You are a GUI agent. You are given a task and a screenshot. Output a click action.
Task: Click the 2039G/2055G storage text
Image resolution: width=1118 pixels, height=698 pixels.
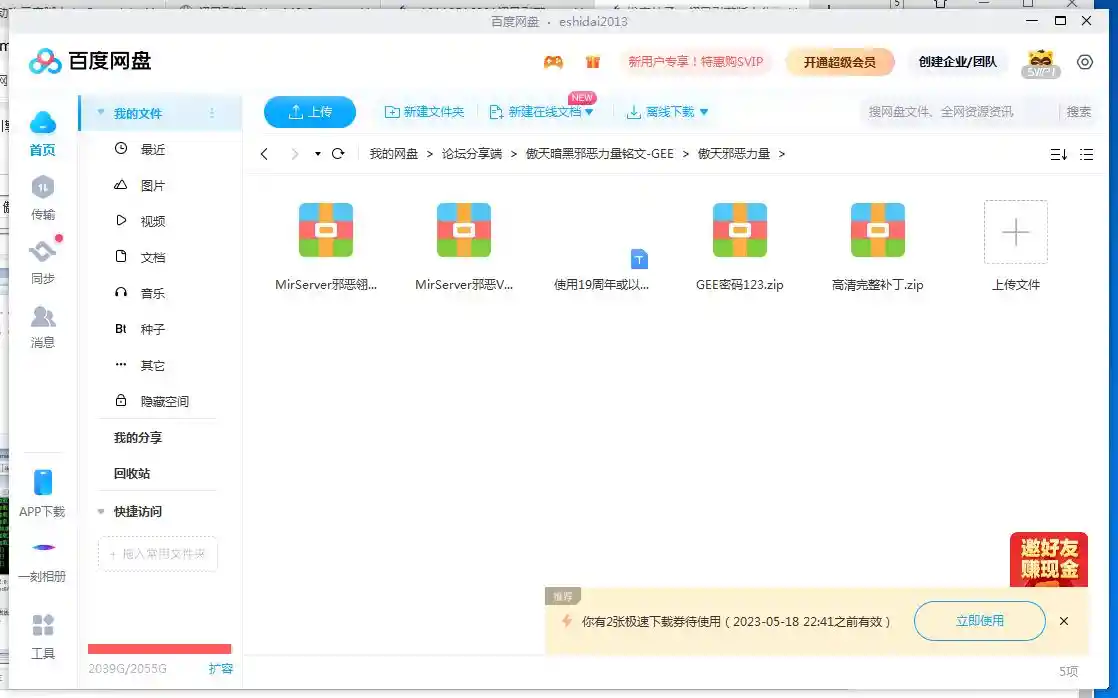click(x=128, y=669)
